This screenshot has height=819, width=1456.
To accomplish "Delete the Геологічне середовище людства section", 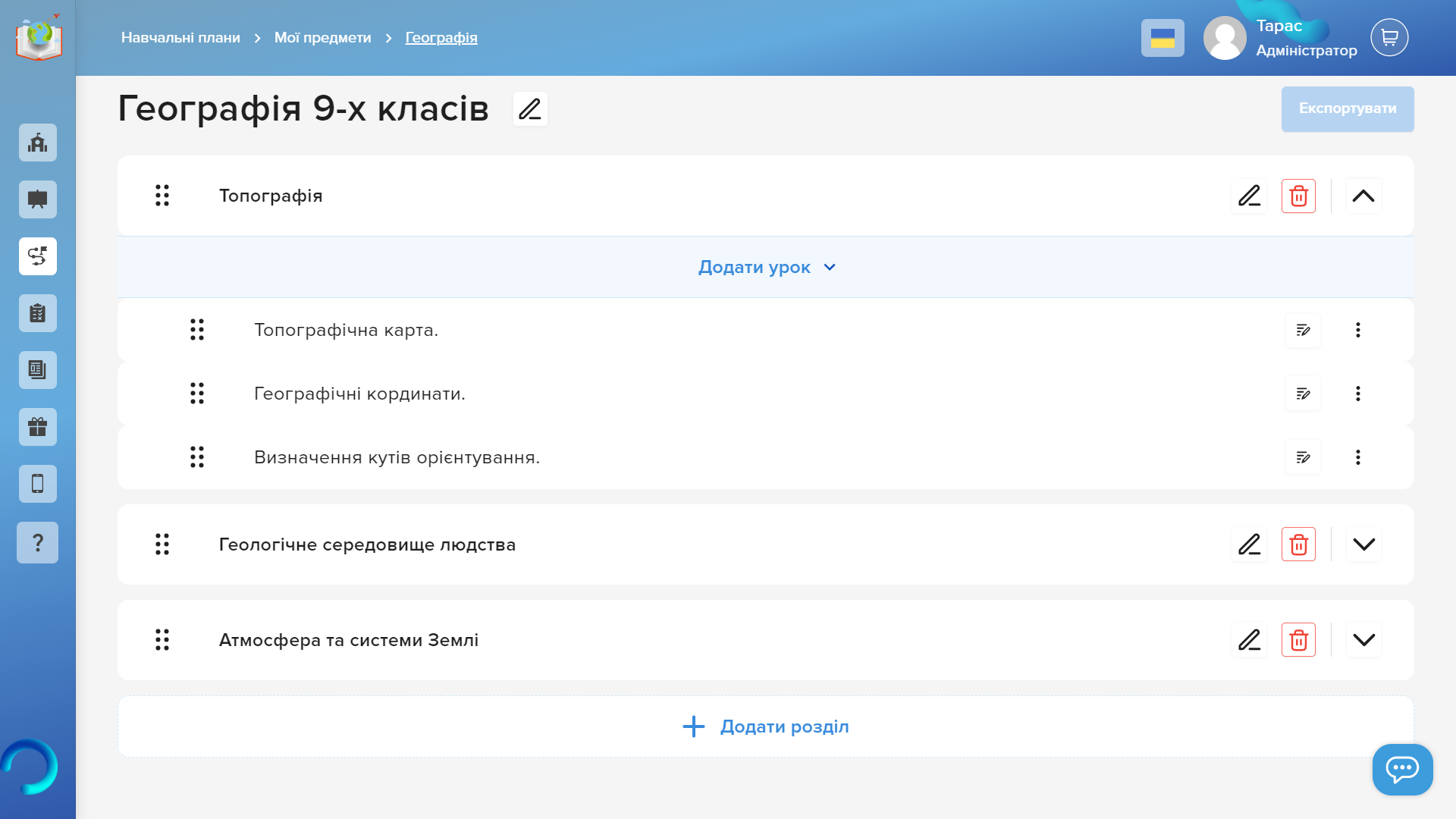I will 1298,544.
